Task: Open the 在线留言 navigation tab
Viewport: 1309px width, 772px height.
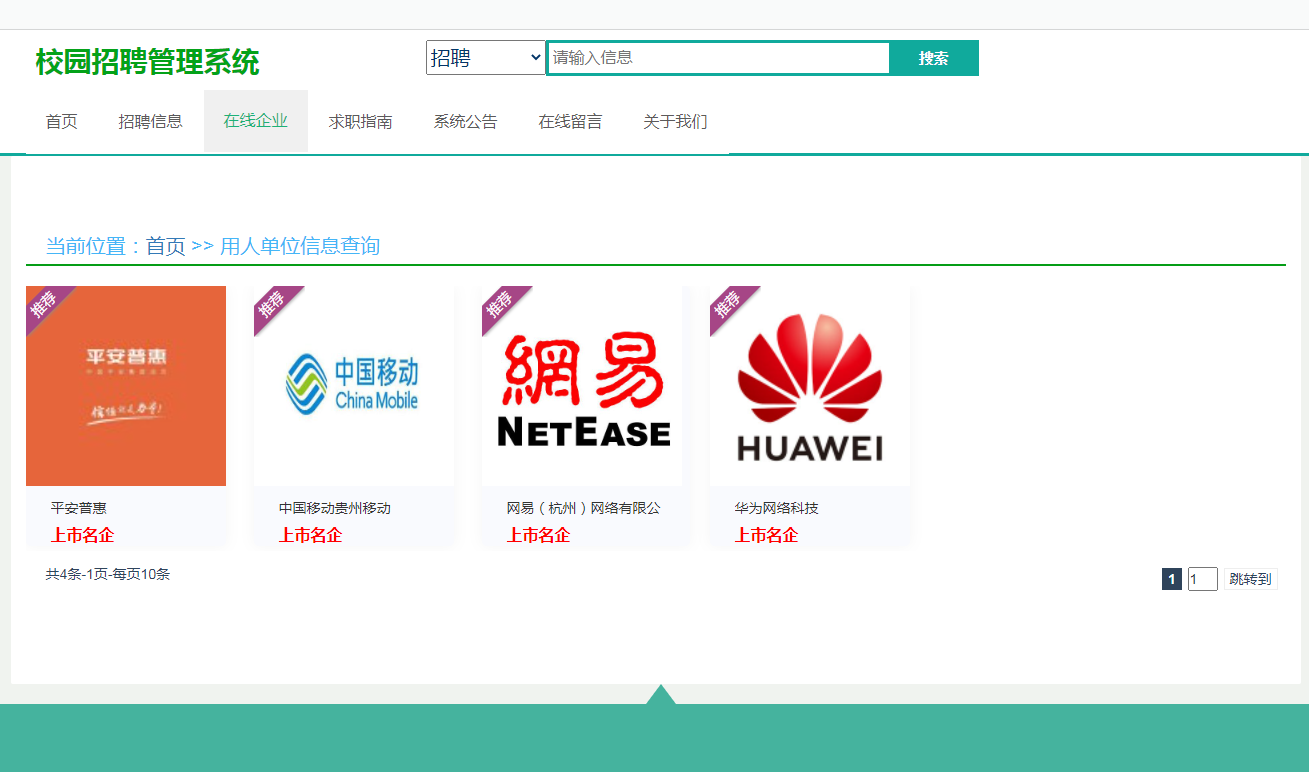Action: 571,122
